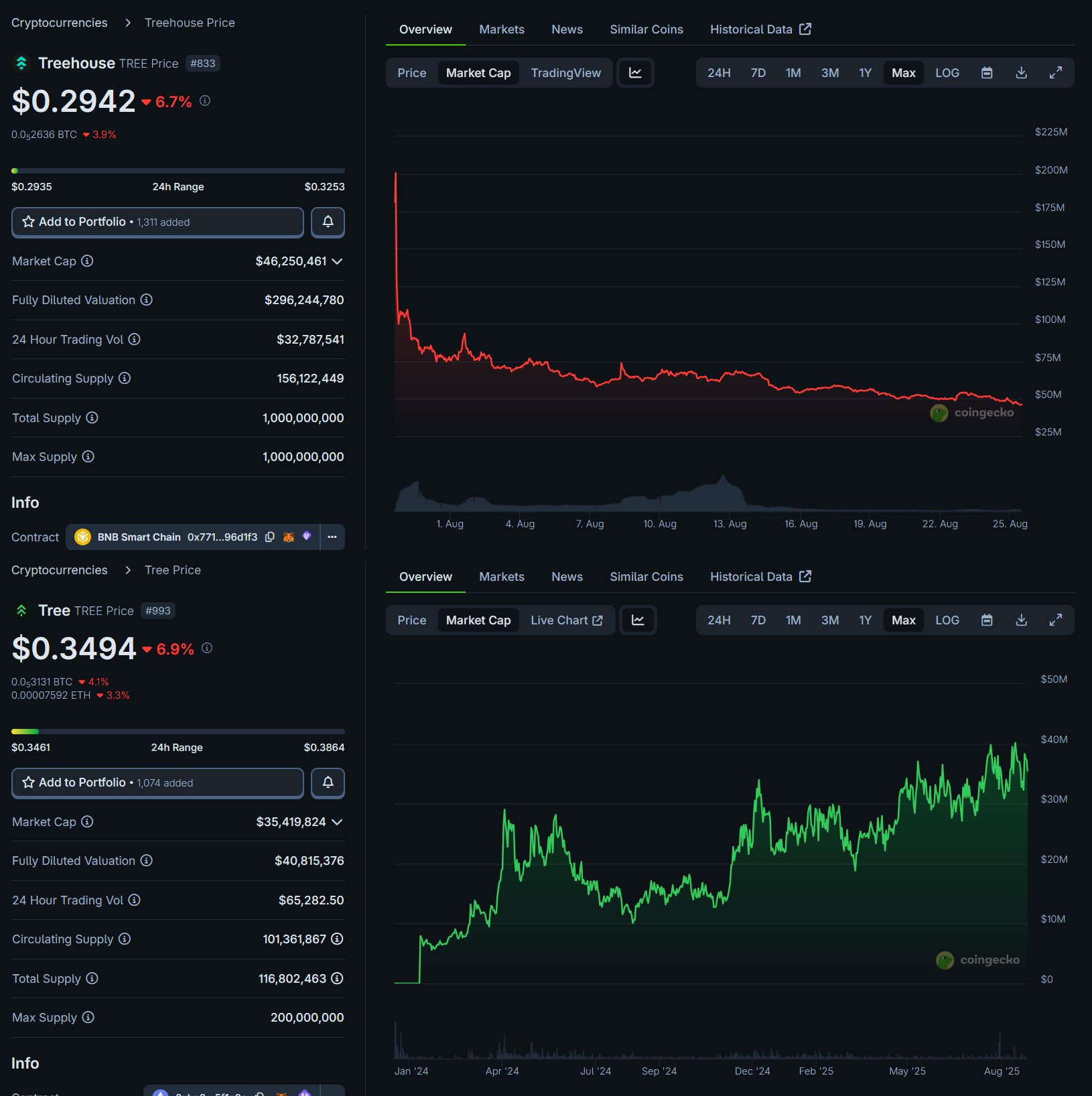
Task: Open Historical Data link on Tree page
Action: [760, 577]
